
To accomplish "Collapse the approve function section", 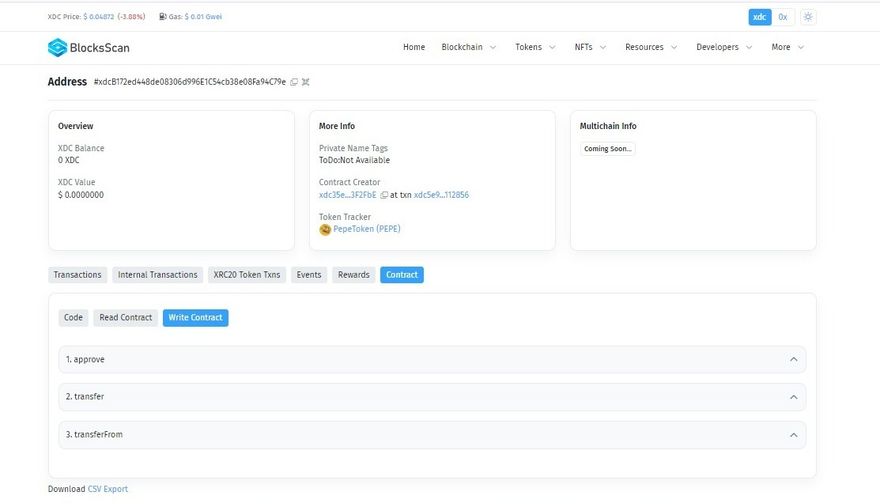I will click(793, 359).
